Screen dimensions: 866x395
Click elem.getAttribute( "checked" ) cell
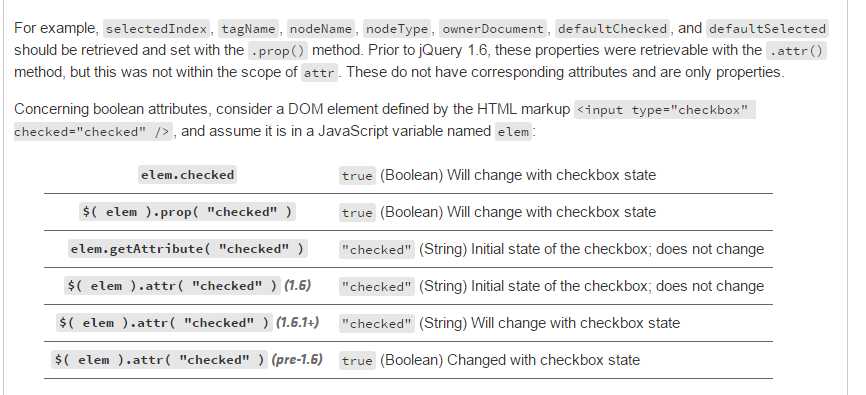tap(187, 249)
